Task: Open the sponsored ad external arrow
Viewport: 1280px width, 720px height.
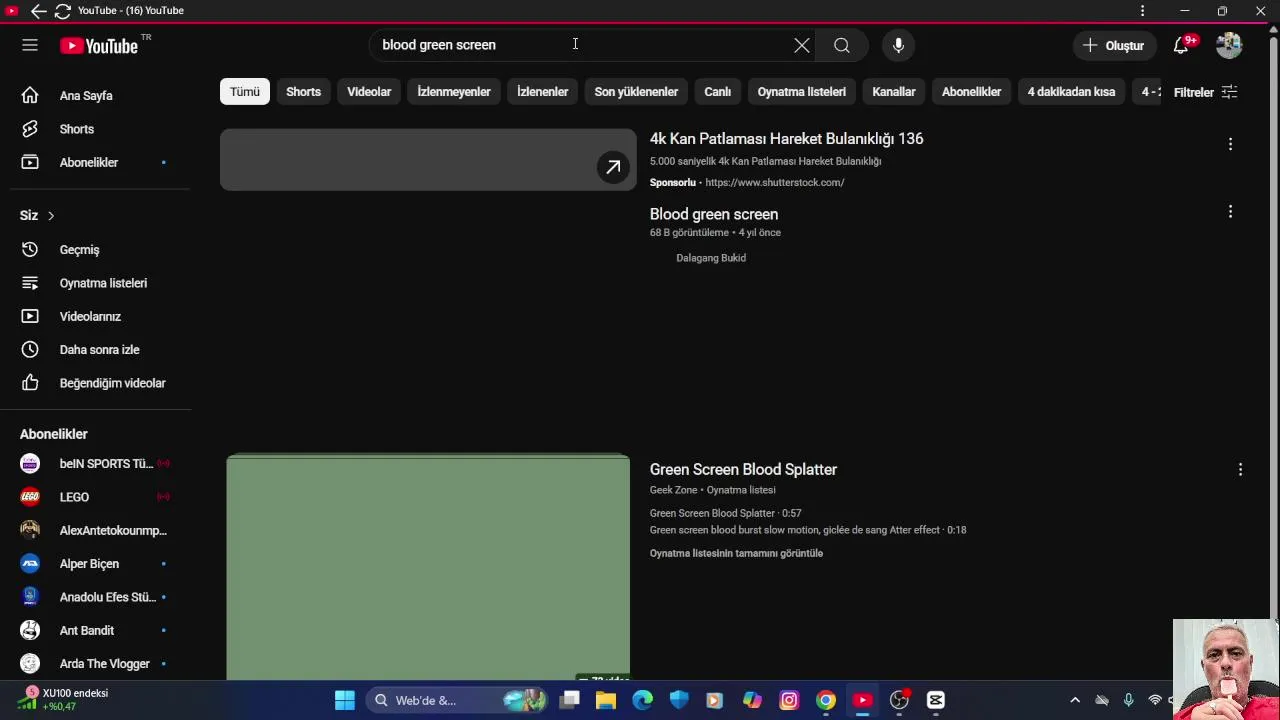Action: pos(613,167)
